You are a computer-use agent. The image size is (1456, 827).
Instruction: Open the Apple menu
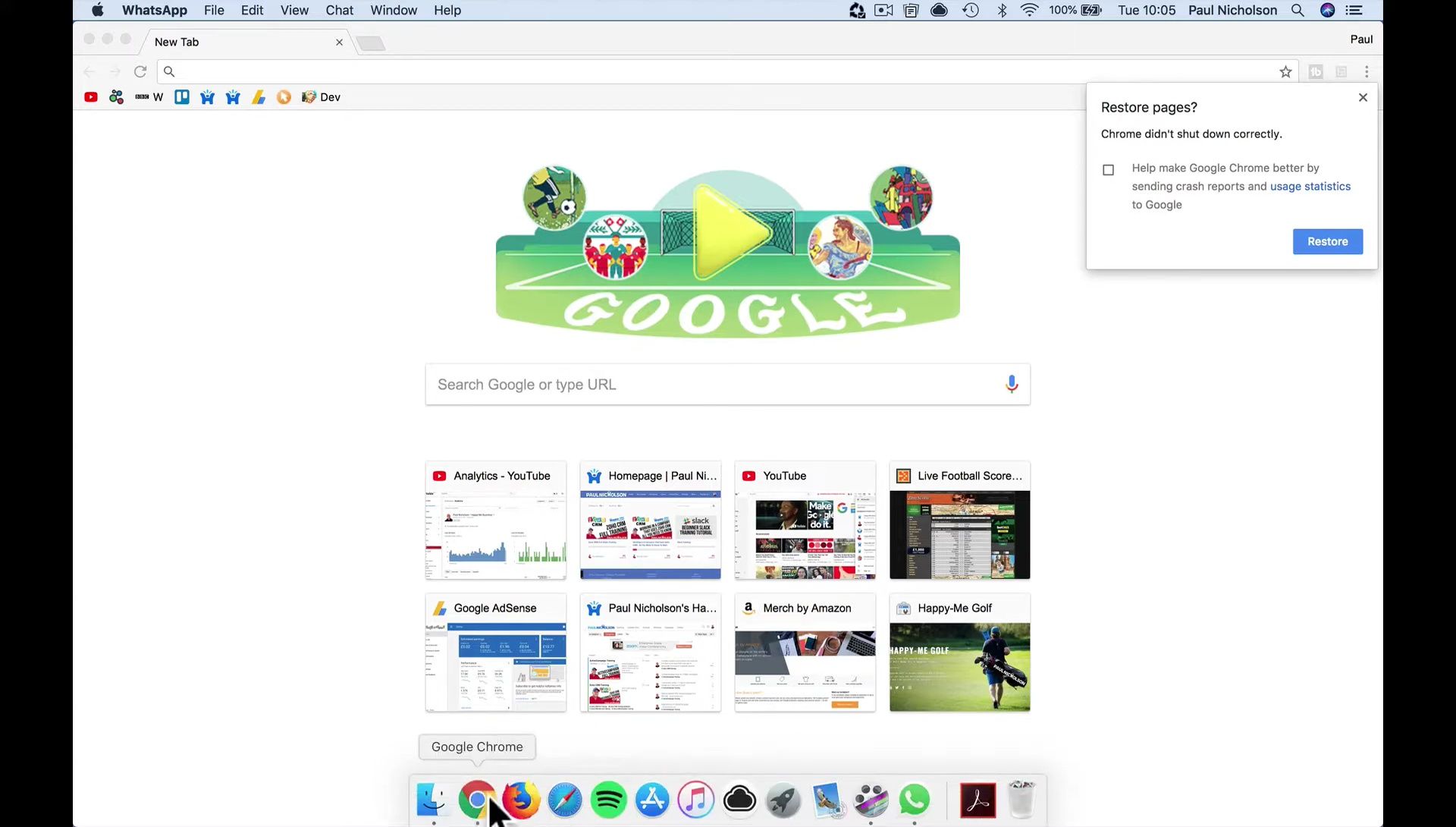click(x=98, y=10)
